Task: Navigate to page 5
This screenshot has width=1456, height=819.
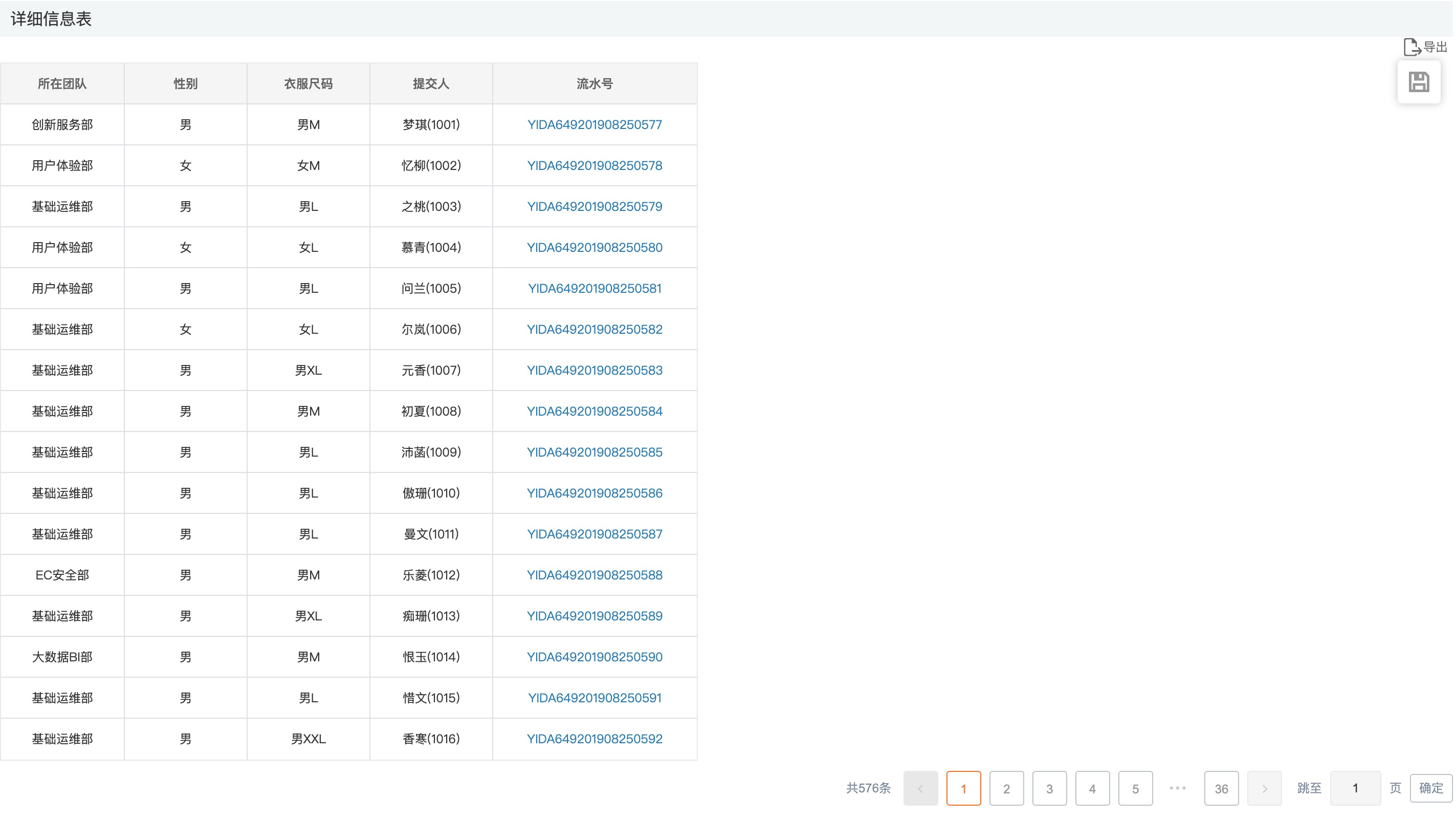Action: point(1135,788)
